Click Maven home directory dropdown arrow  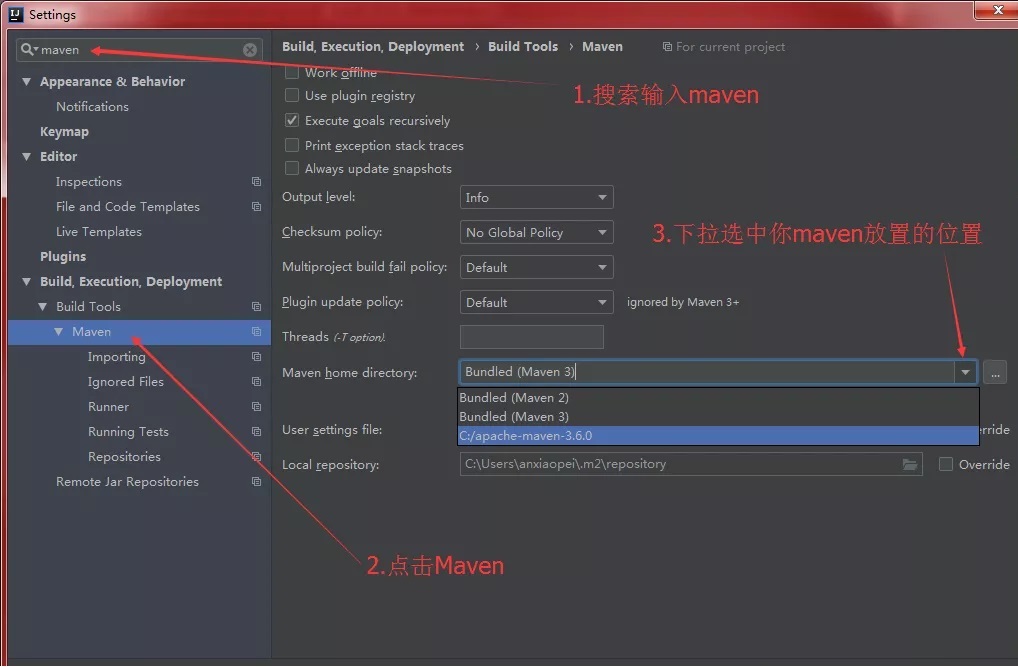pos(965,372)
